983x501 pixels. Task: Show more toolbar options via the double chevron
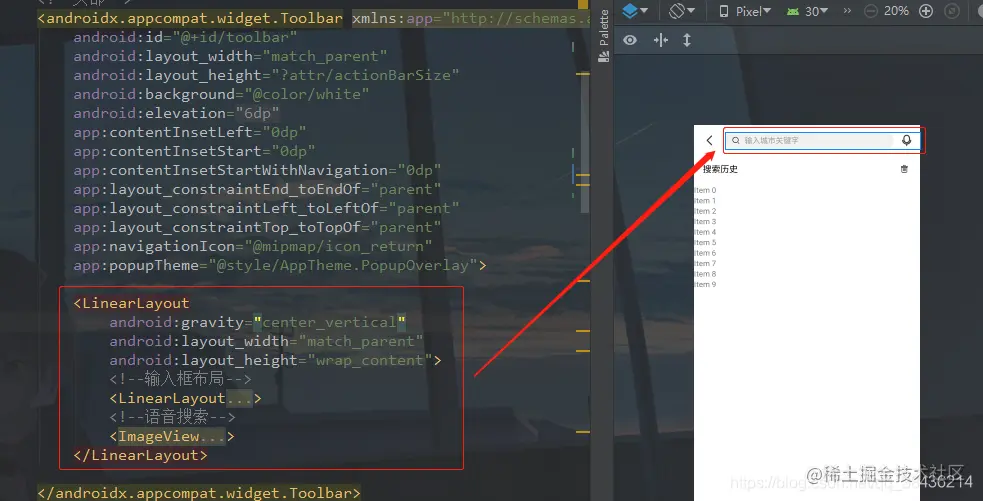click(x=846, y=11)
